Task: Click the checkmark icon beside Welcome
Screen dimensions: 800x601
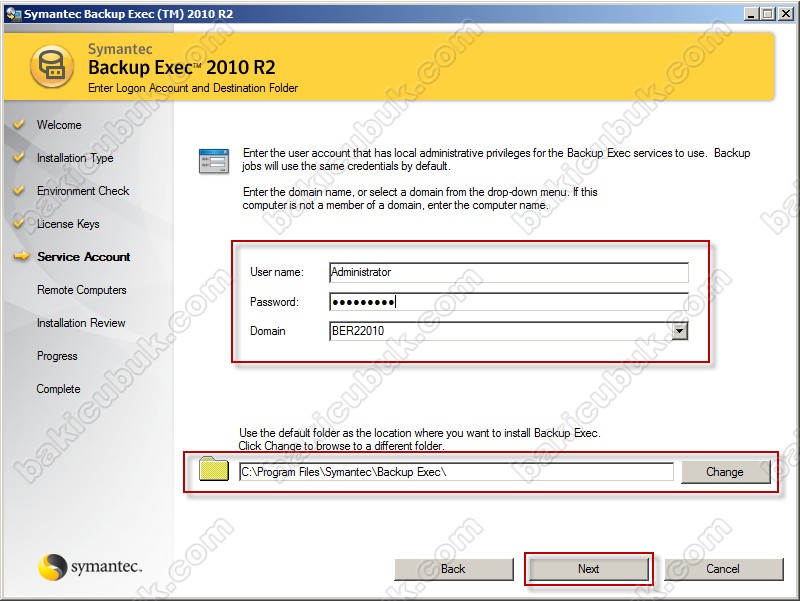Action: (x=19, y=124)
